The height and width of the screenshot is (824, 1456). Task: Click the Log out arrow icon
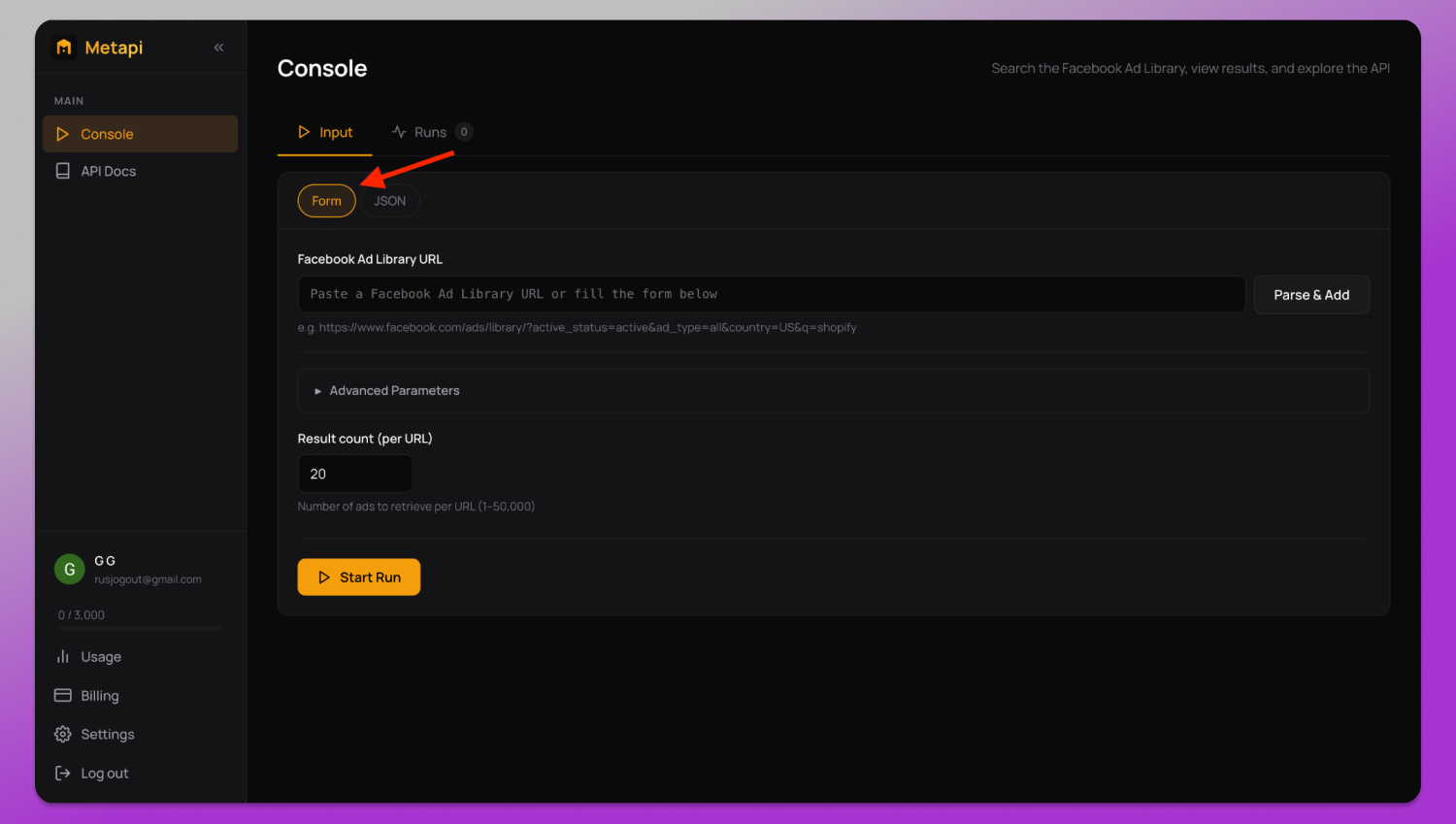[x=63, y=773]
